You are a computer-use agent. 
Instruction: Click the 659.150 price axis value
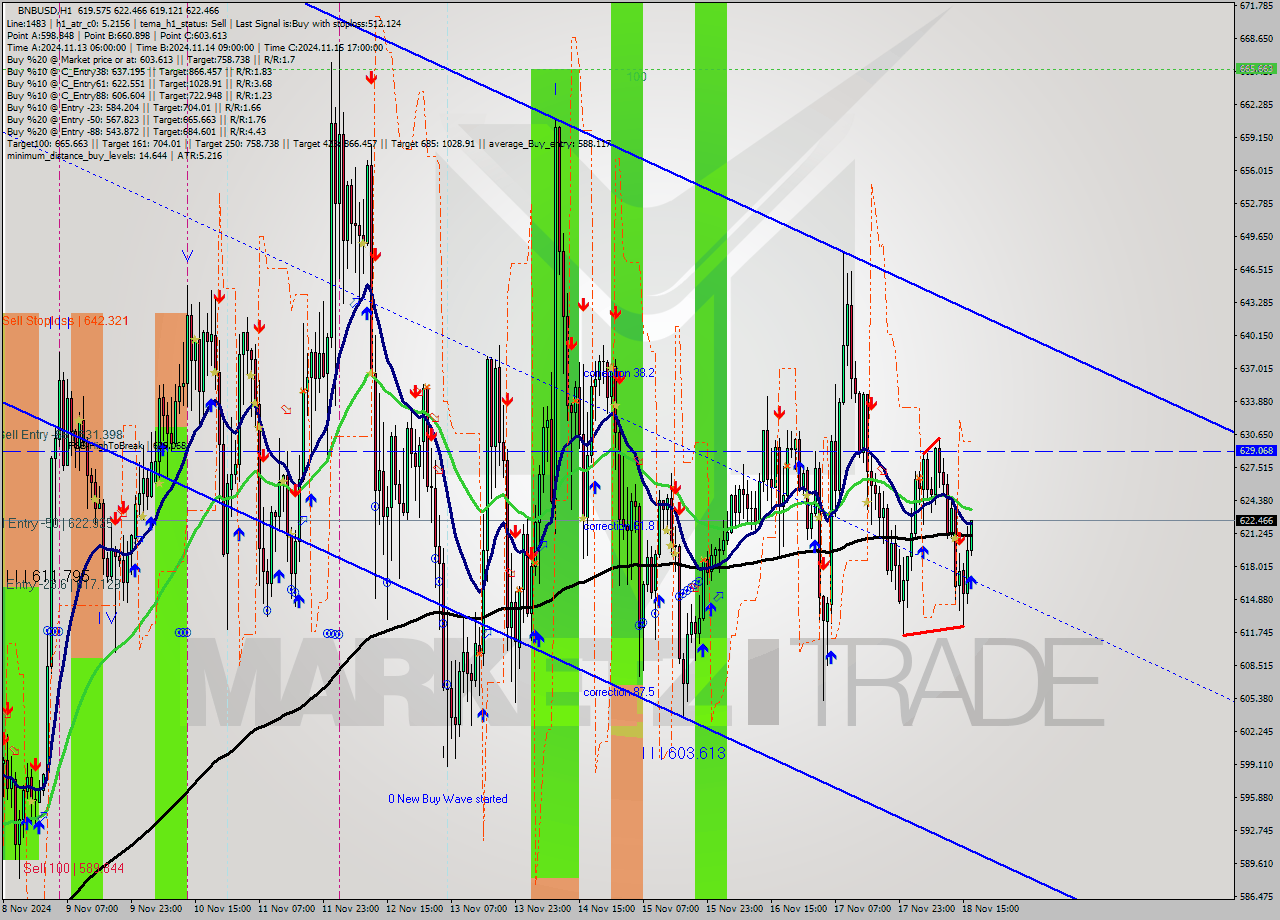coord(1256,137)
